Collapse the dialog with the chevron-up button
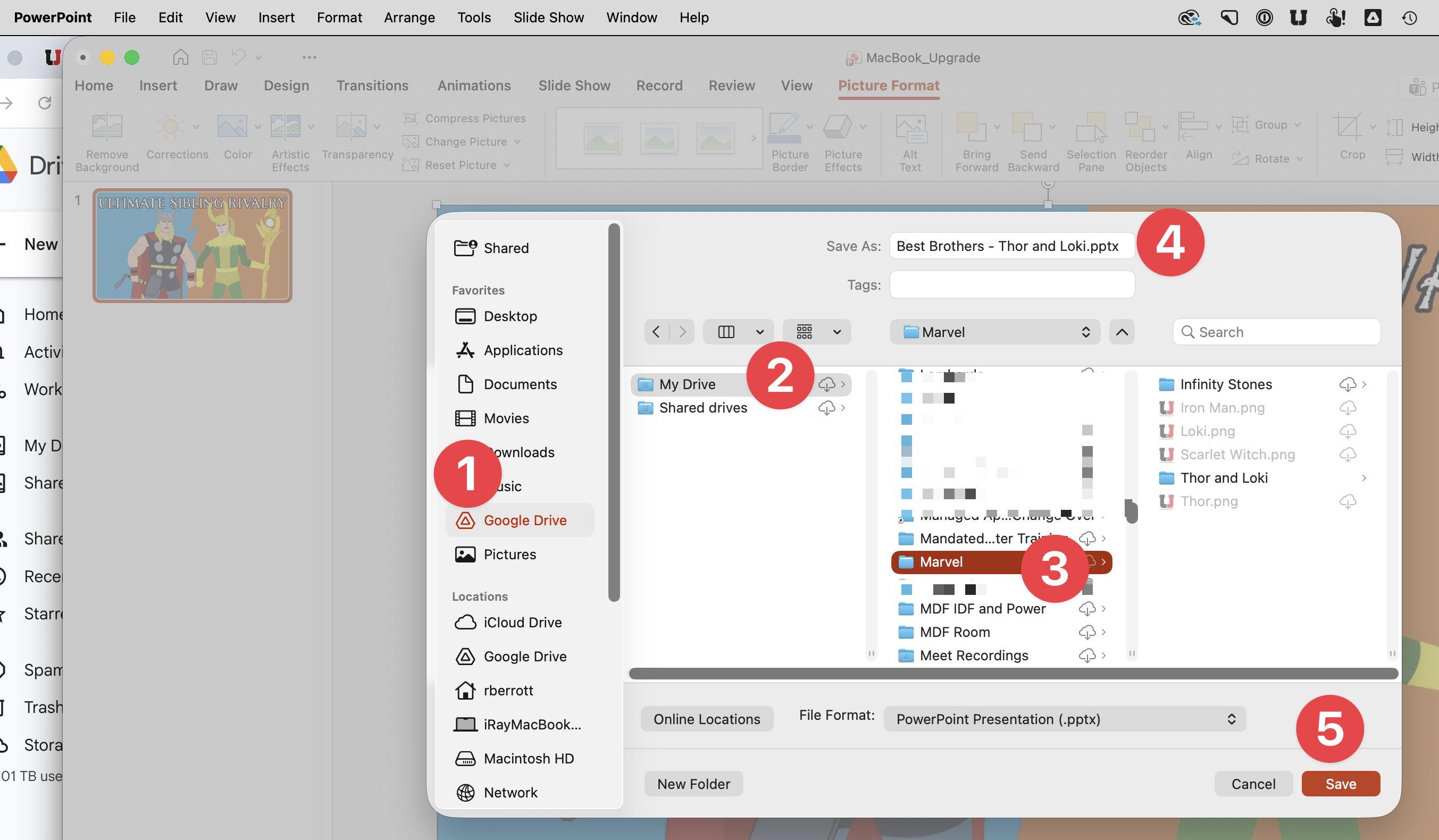This screenshot has width=1439, height=840. pos(1122,332)
